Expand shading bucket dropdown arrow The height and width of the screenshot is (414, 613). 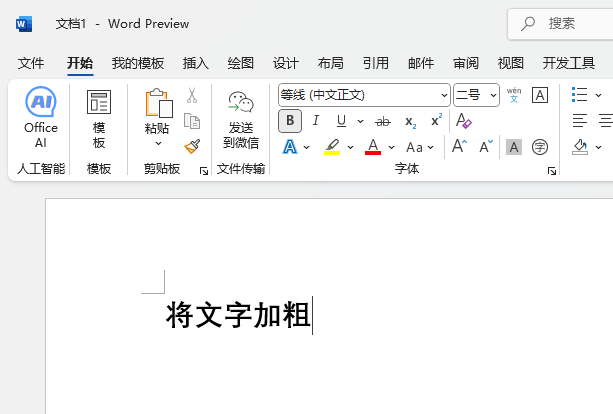tap(598, 147)
